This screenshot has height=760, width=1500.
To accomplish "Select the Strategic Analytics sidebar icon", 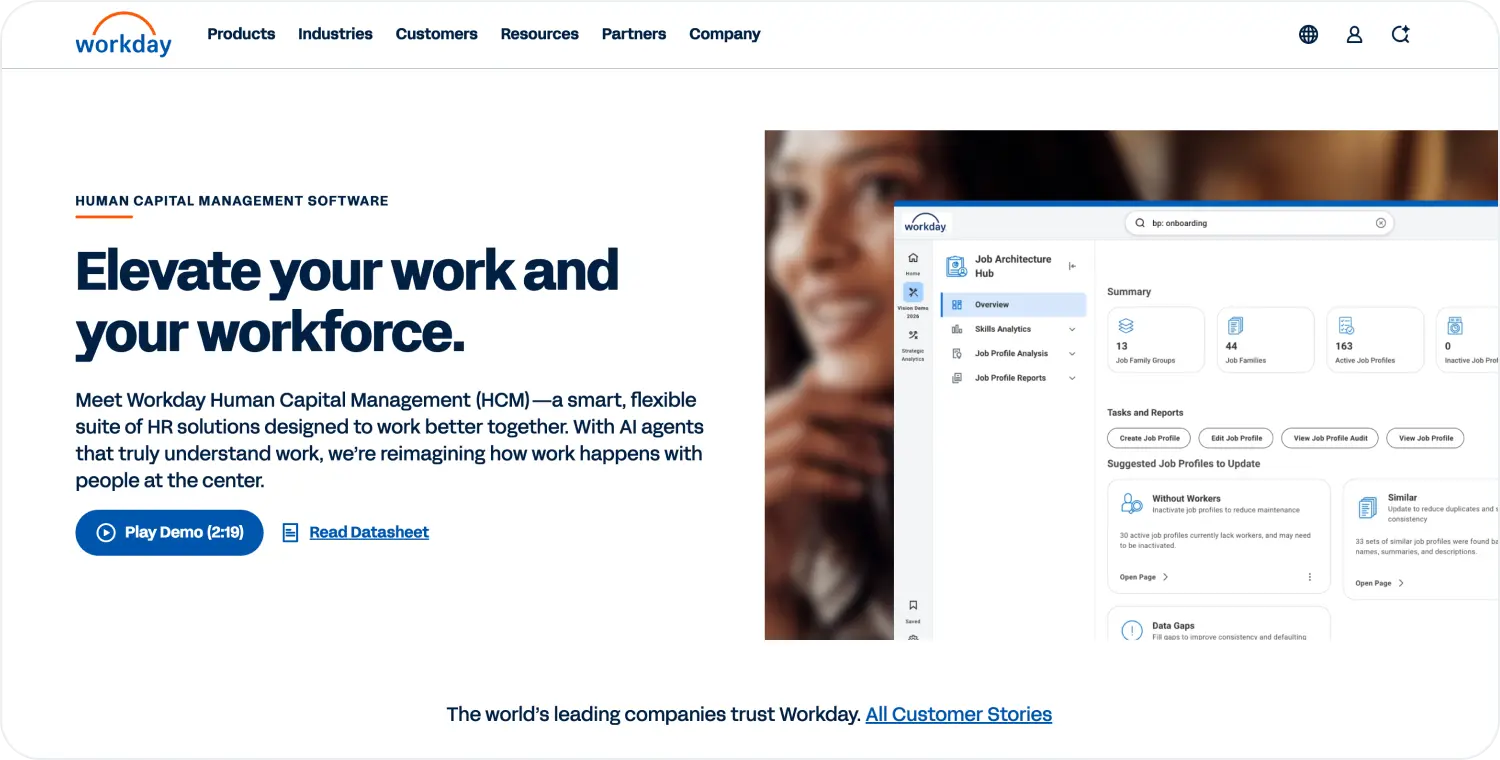I will 913,336.
